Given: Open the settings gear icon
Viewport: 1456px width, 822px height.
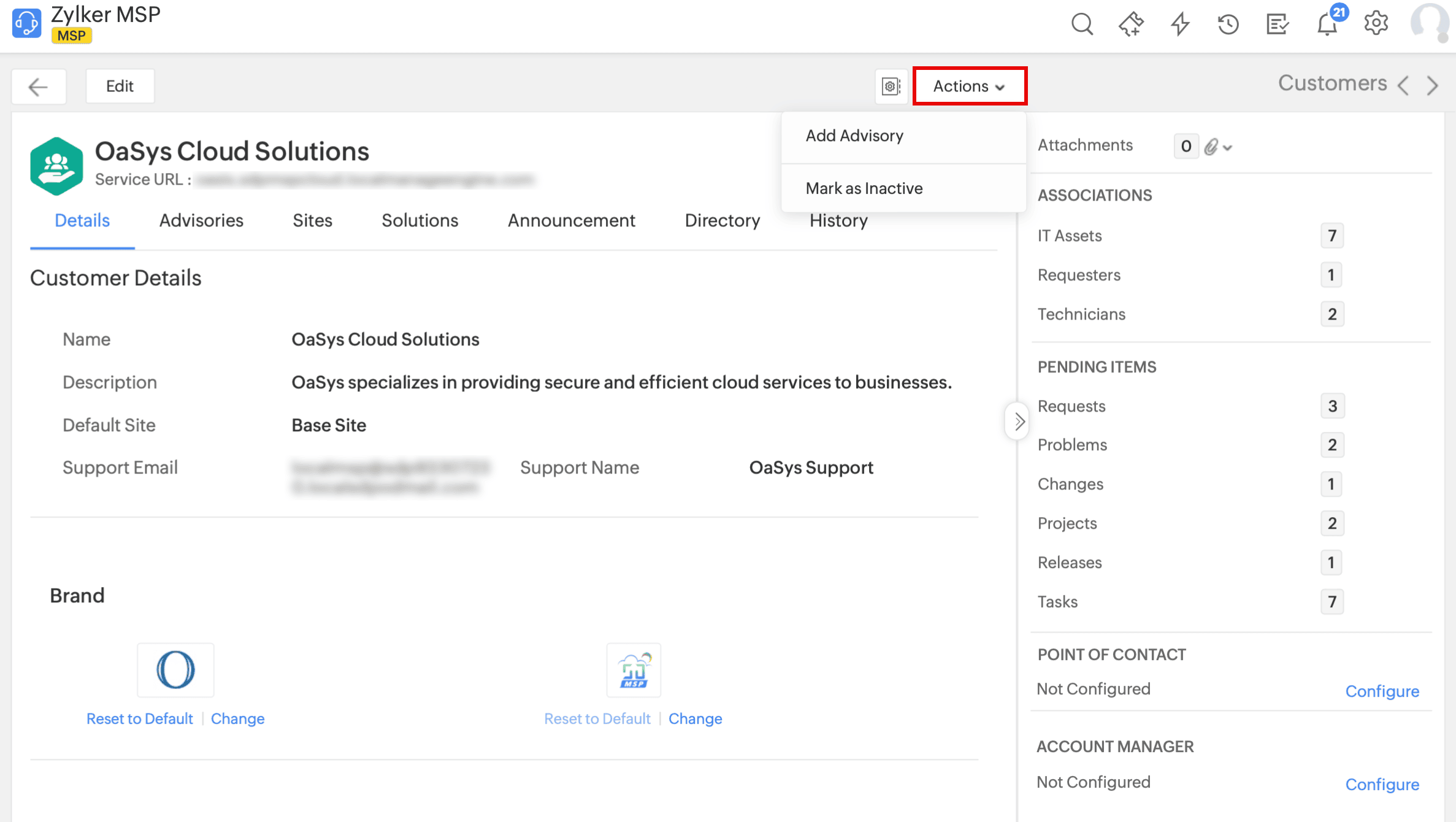Looking at the screenshot, I should tap(1376, 25).
